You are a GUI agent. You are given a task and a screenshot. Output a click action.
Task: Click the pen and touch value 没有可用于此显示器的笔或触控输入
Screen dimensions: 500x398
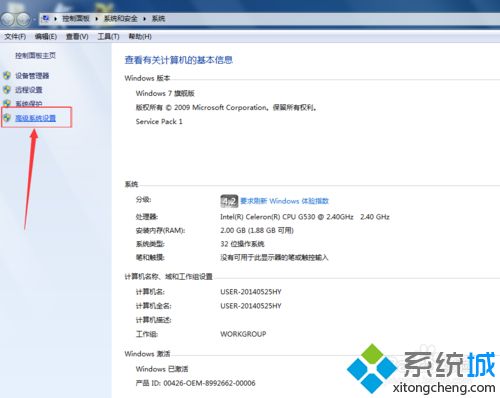[x=274, y=258]
